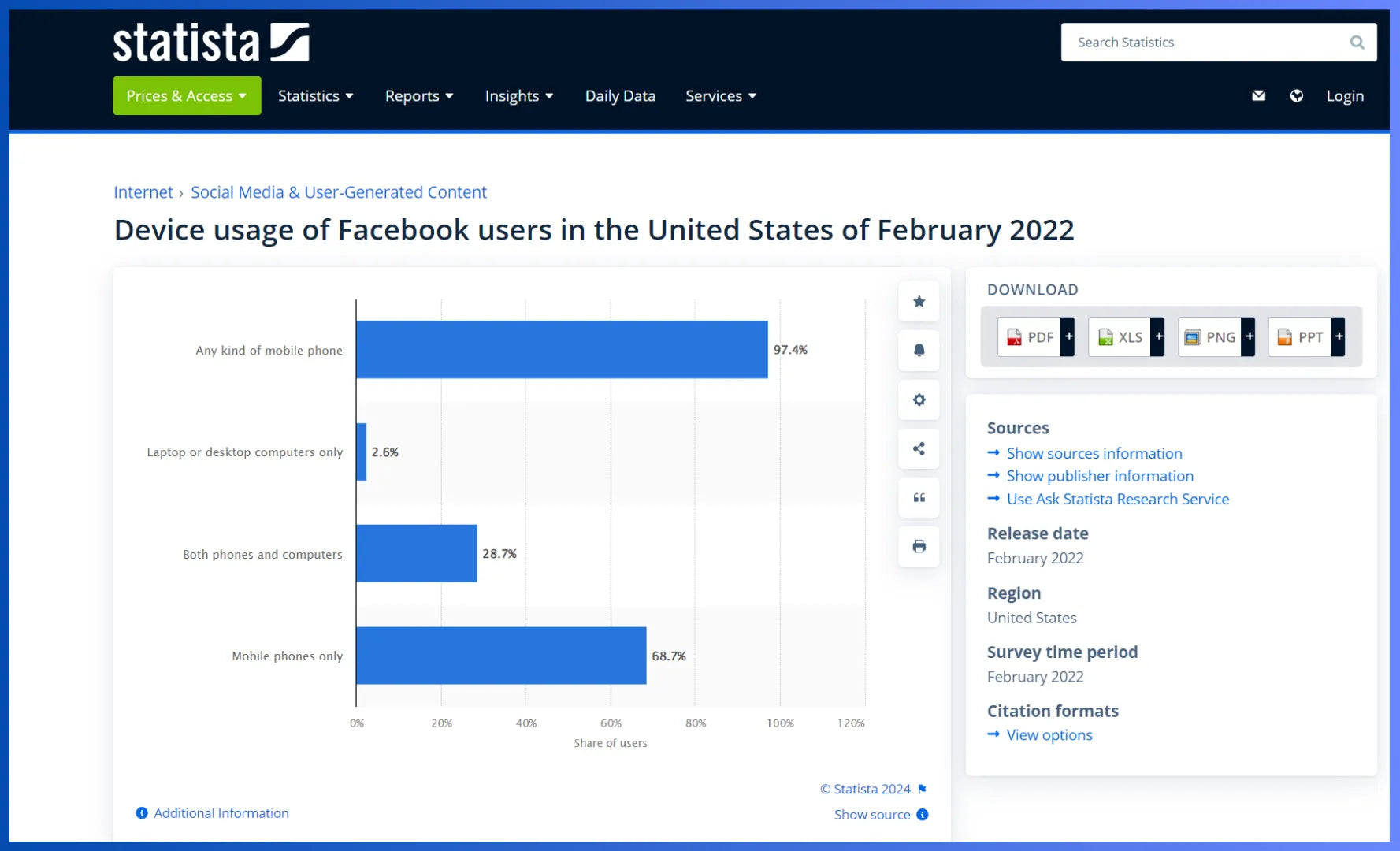This screenshot has height=851, width=1400.
Task: Click the Laptop or desktop computers only bar
Action: tap(362, 452)
